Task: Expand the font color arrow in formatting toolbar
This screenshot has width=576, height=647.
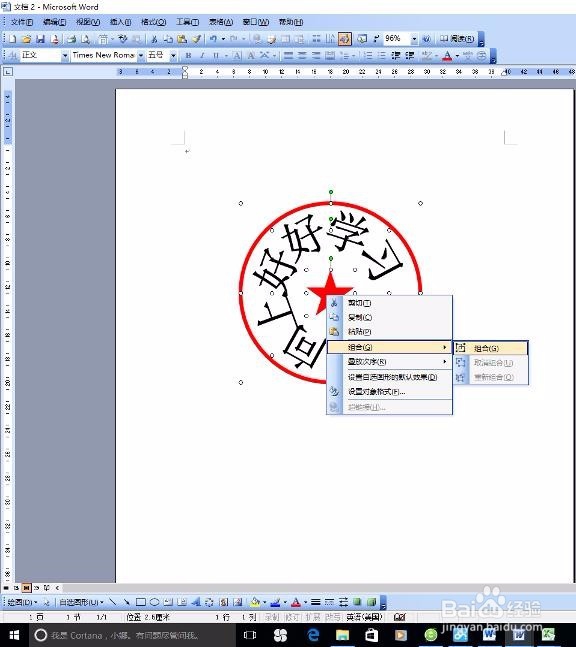Action: click(x=457, y=56)
